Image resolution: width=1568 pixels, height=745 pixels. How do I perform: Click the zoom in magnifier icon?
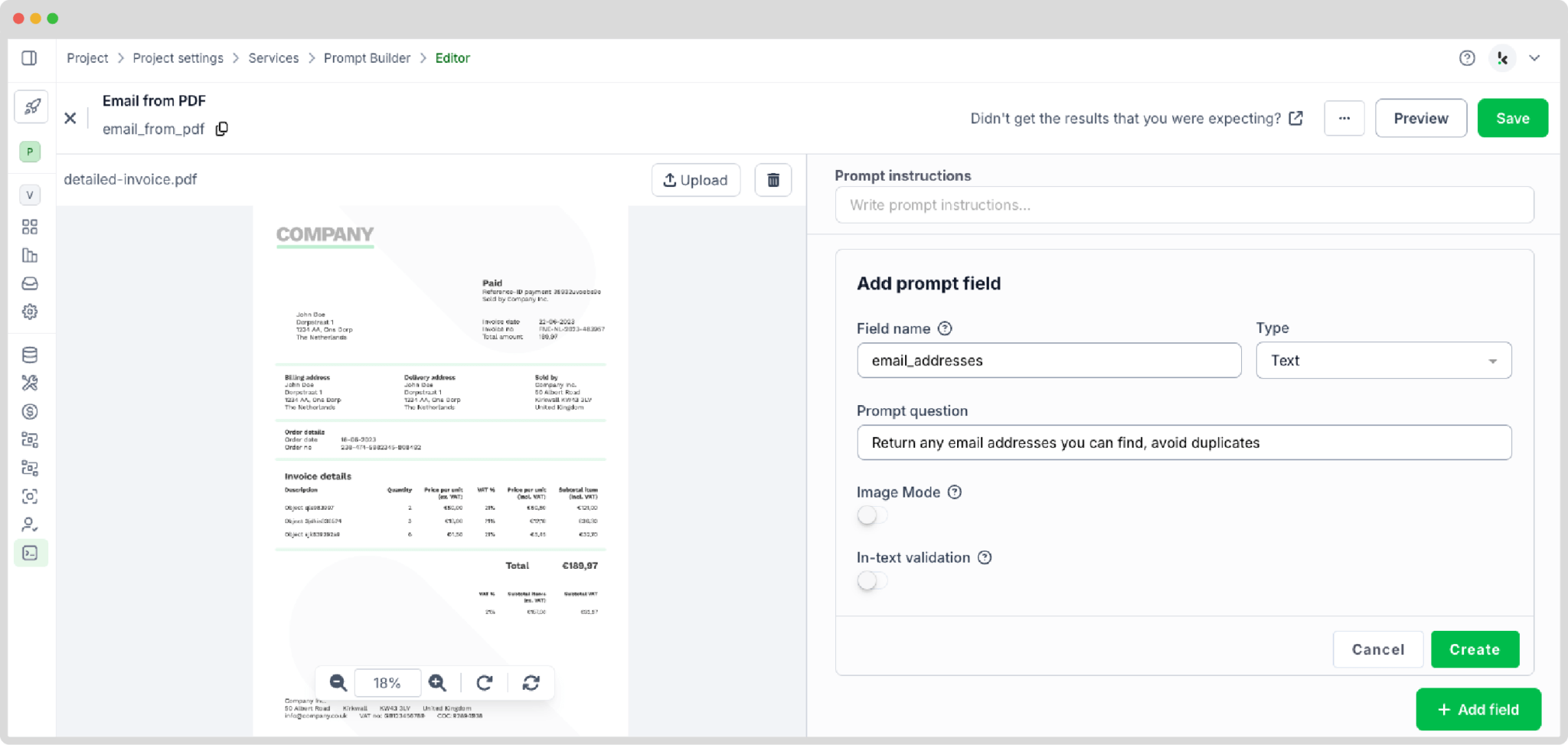437,682
